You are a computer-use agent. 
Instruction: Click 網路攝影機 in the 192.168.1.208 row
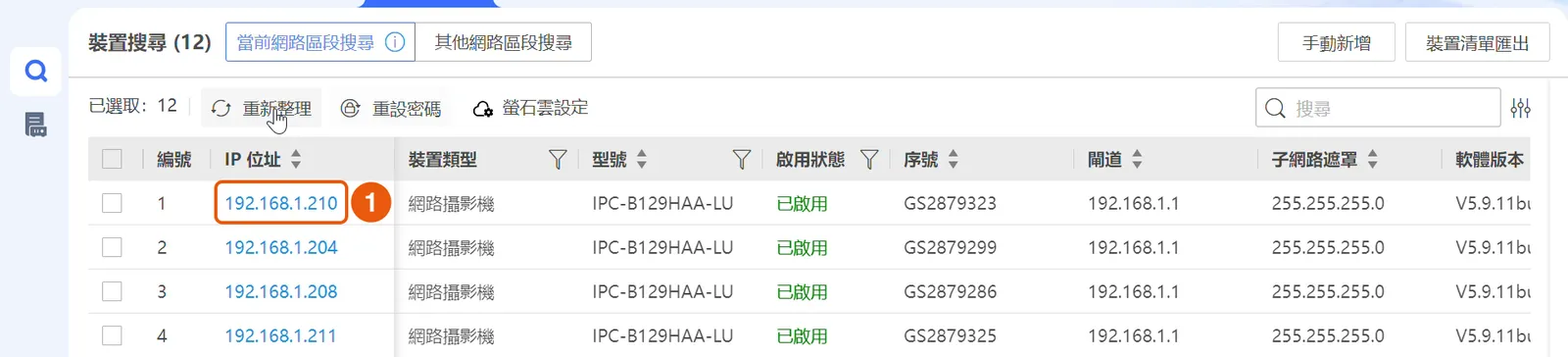pos(451,291)
